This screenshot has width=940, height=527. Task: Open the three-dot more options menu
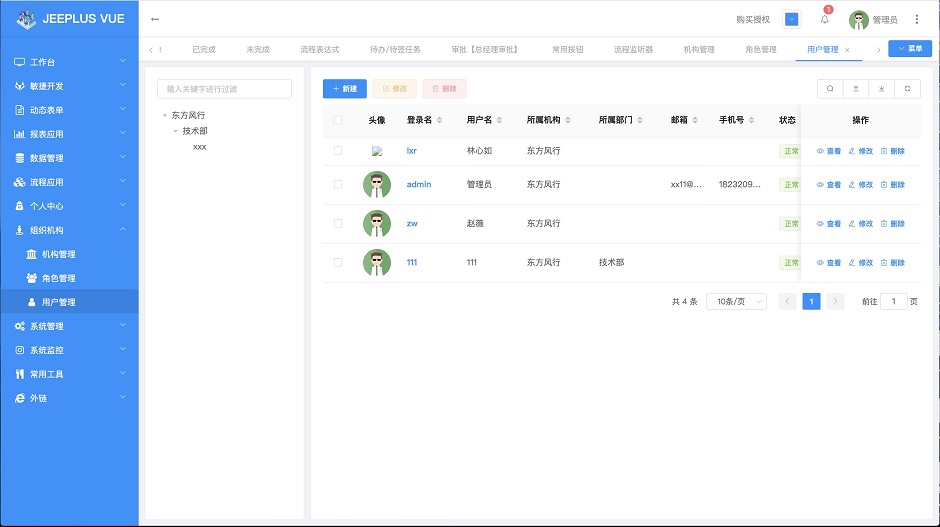coord(917,19)
